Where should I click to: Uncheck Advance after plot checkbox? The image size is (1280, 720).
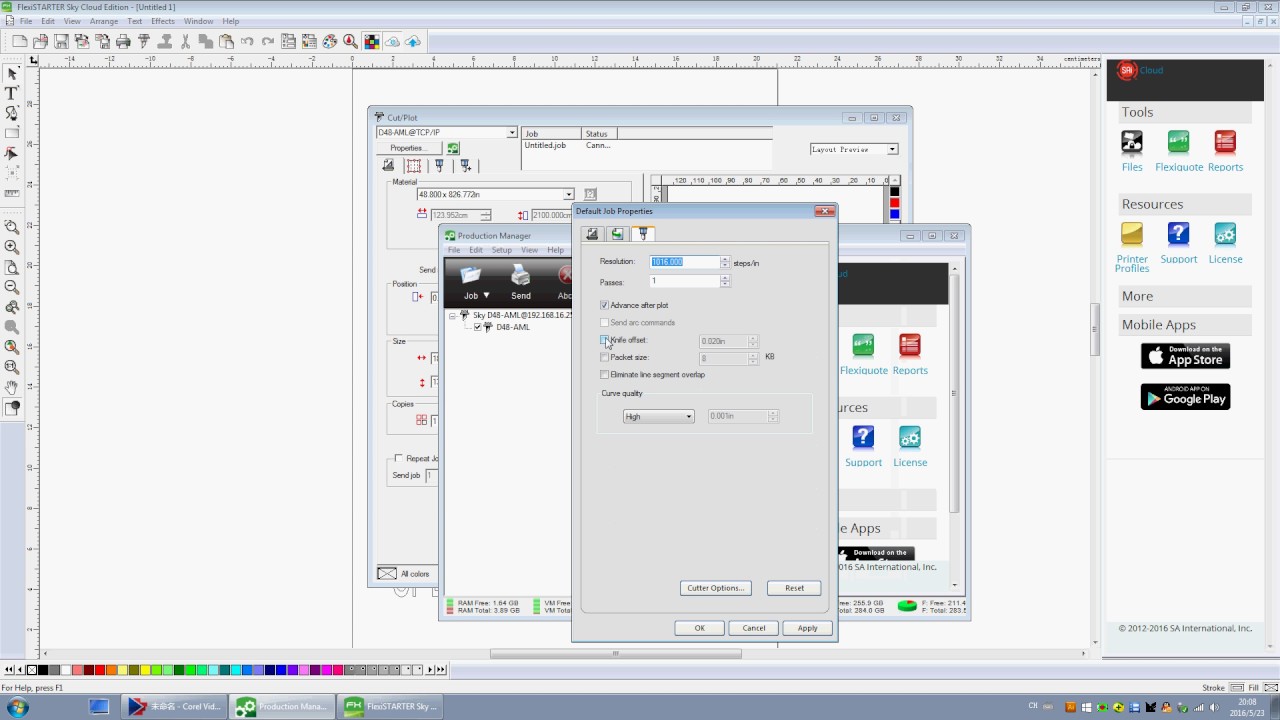click(x=604, y=305)
